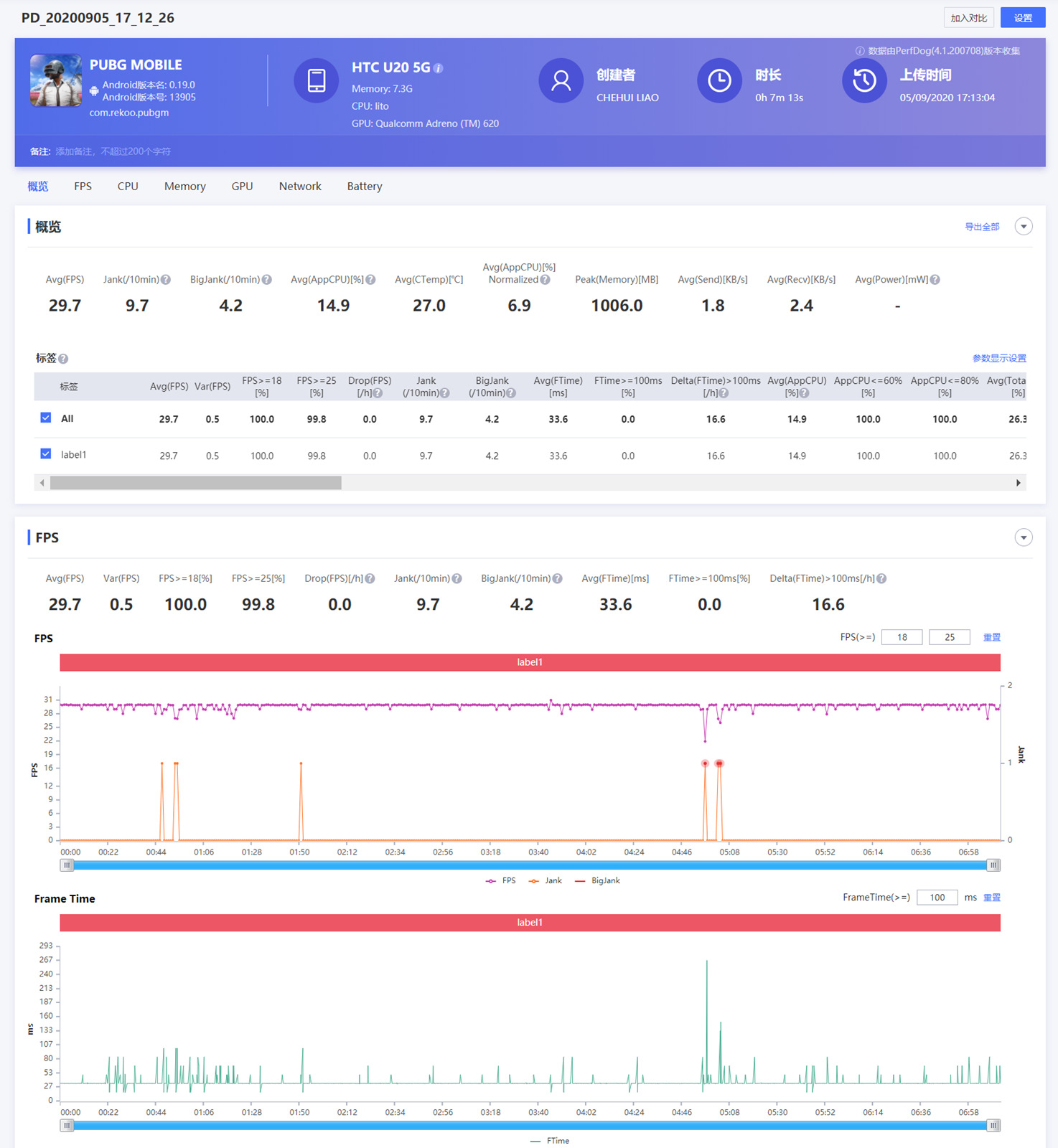Click the info icon beside HTC U20 5G
1058x1148 pixels.
click(439, 68)
